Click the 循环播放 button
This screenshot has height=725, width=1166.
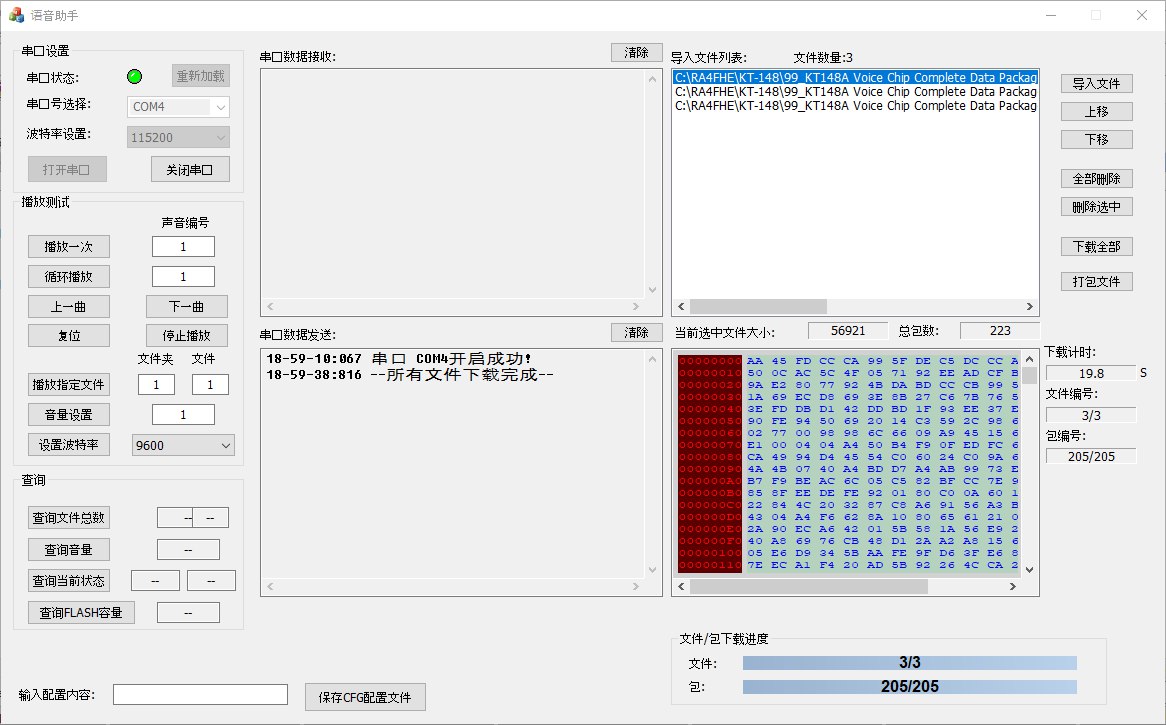pos(68,277)
